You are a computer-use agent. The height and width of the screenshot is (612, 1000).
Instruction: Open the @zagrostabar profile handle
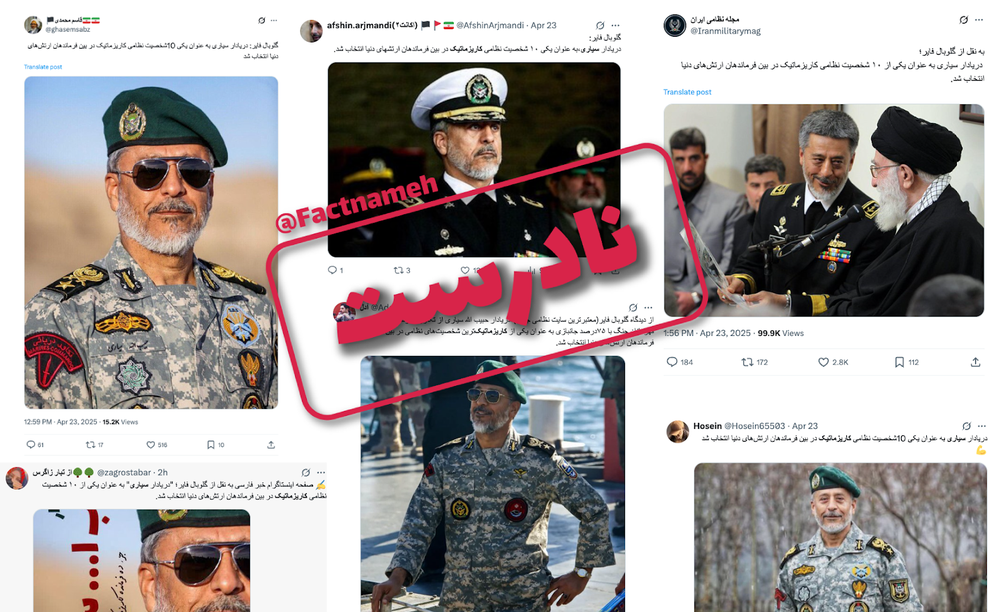[124, 472]
